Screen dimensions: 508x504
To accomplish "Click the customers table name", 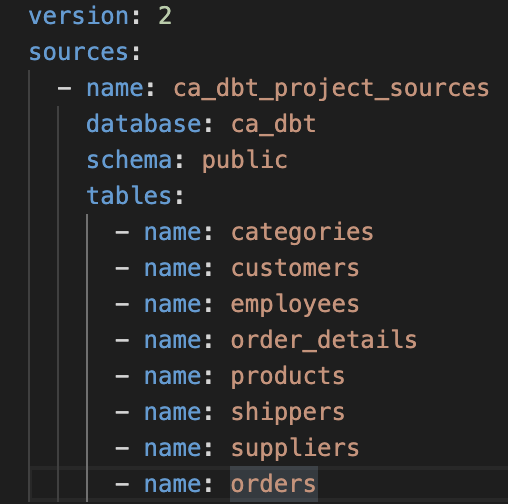I will (x=295, y=268).
